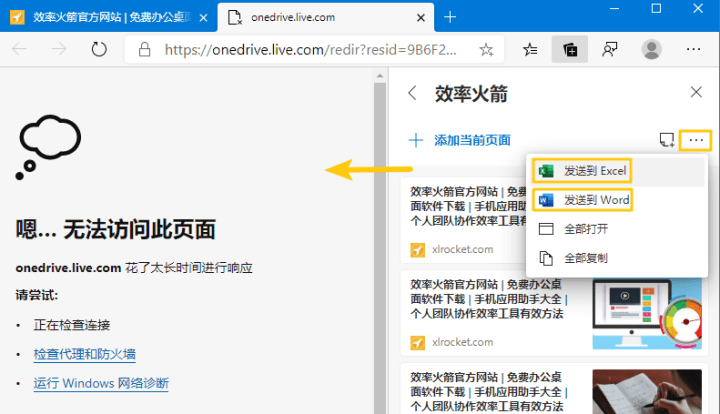Screen dimensions: 720x414
Task: Click the browser back arrow button
Action: 19,49
